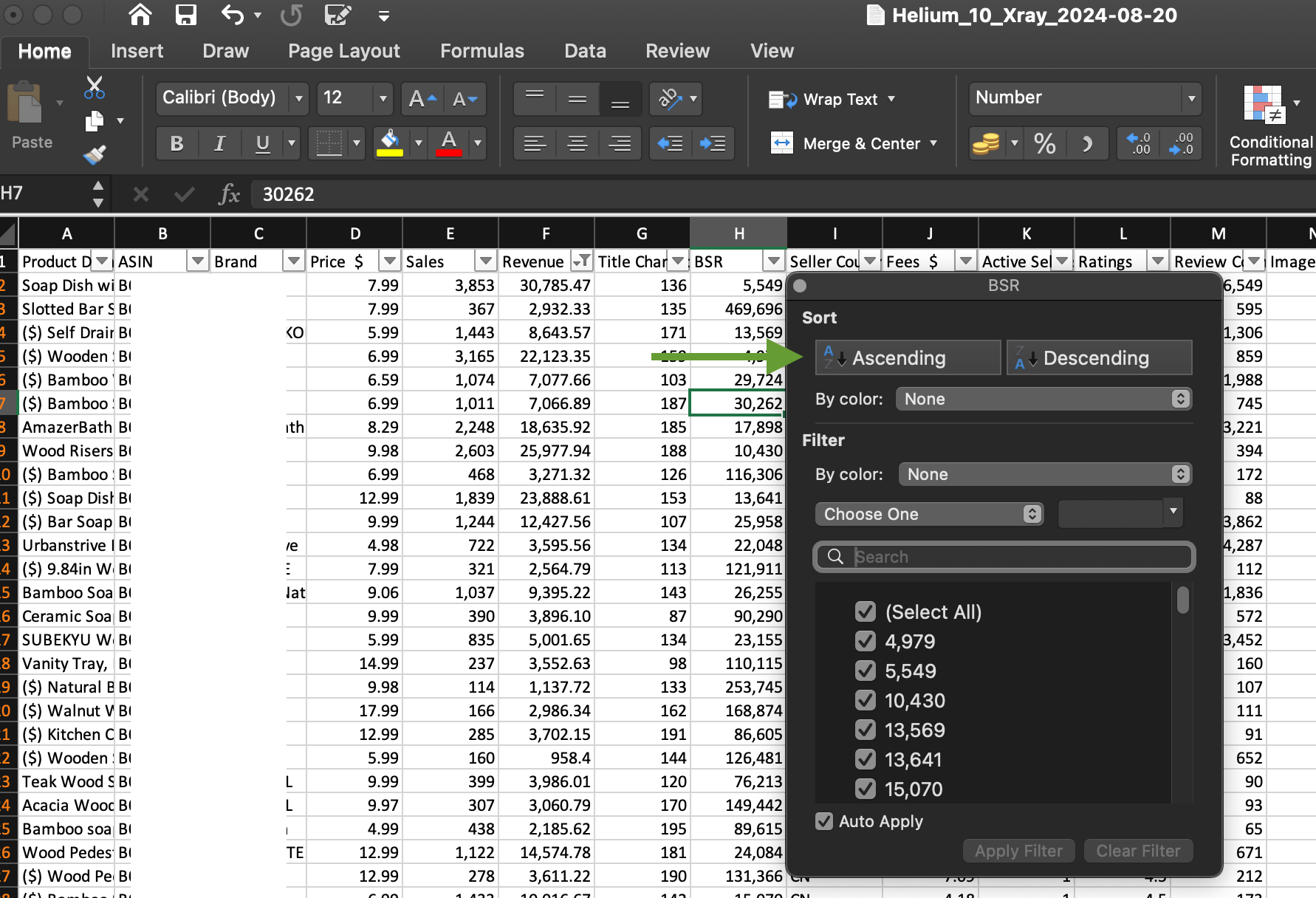This screenshot has height=898, width=1316.
Task: Expand the Merge & Center dropdown arrow
Action: click(x=933, y=143)
